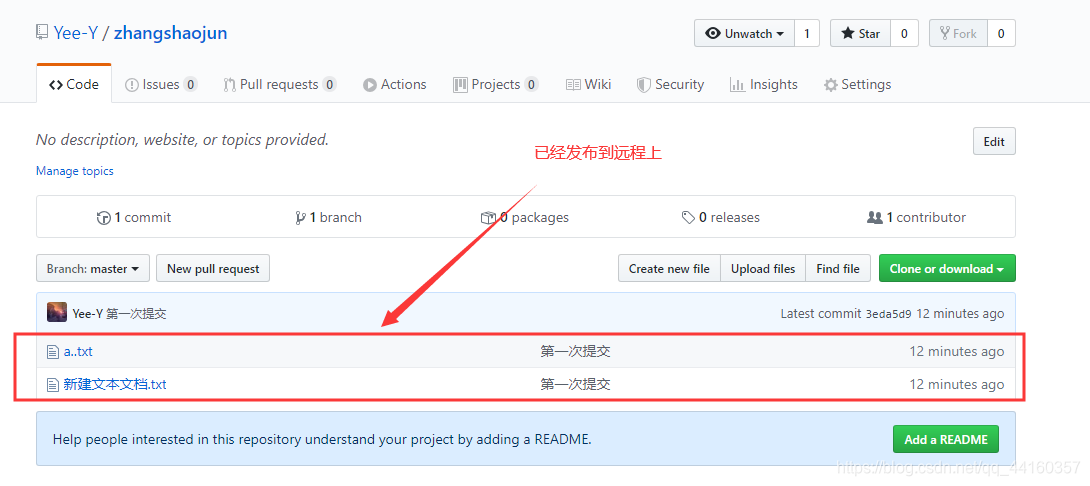This screenshot has width=1090, height=486.
Task: Click the star count showing 0
Action: 904,33
